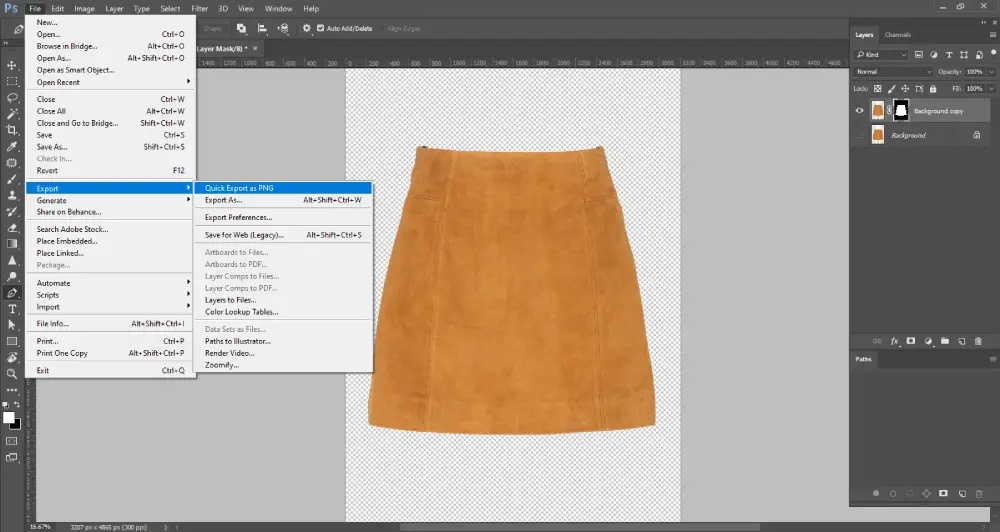Choose Export As... menu item
This screenshot has height=532, width=1000.
283,200
